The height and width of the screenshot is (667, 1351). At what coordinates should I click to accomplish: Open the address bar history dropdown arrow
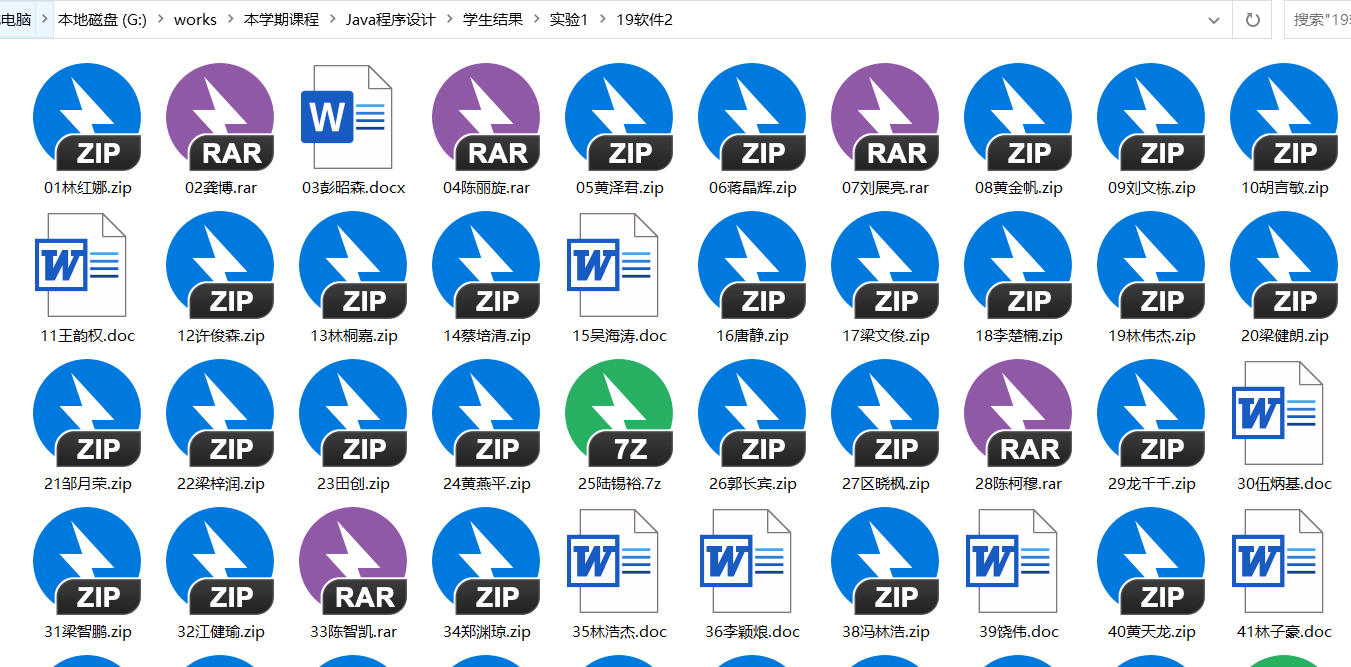pyautogui.click(x=1214, y=20)
